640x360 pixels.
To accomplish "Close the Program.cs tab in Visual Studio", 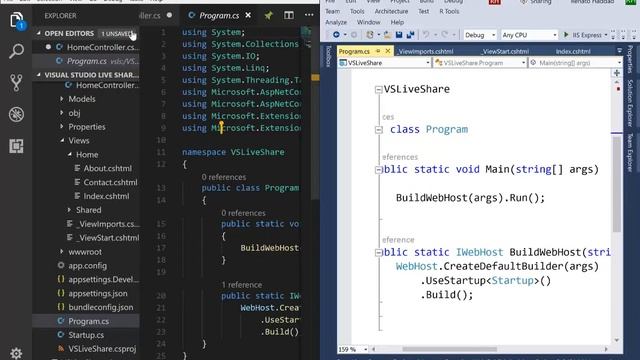I will point(388,51).
